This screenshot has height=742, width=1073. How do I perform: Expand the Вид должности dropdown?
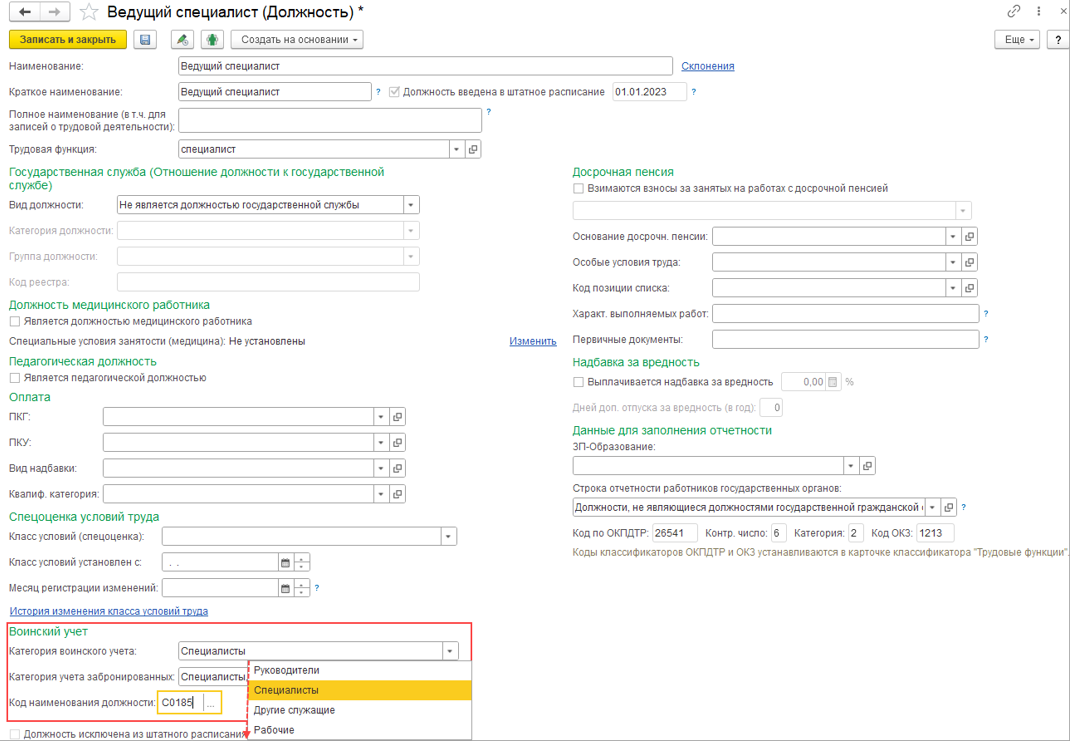(410, 205)
